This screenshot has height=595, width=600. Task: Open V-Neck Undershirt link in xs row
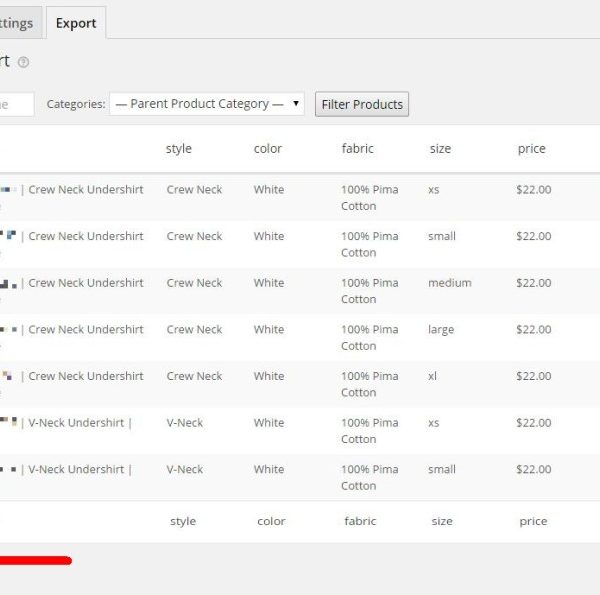(80, 423)
